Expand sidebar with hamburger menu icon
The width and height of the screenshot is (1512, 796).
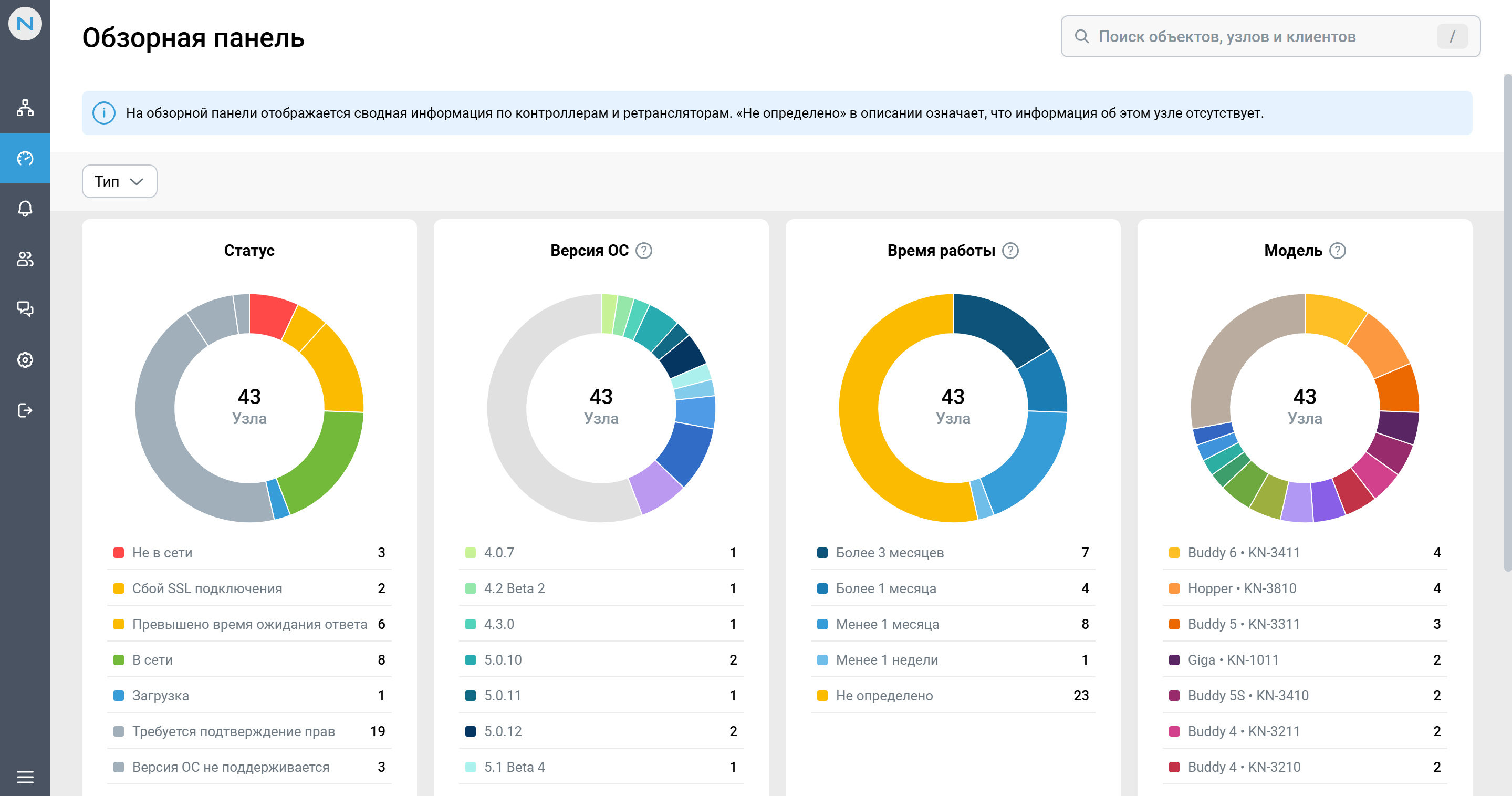(x=25, y=777)
